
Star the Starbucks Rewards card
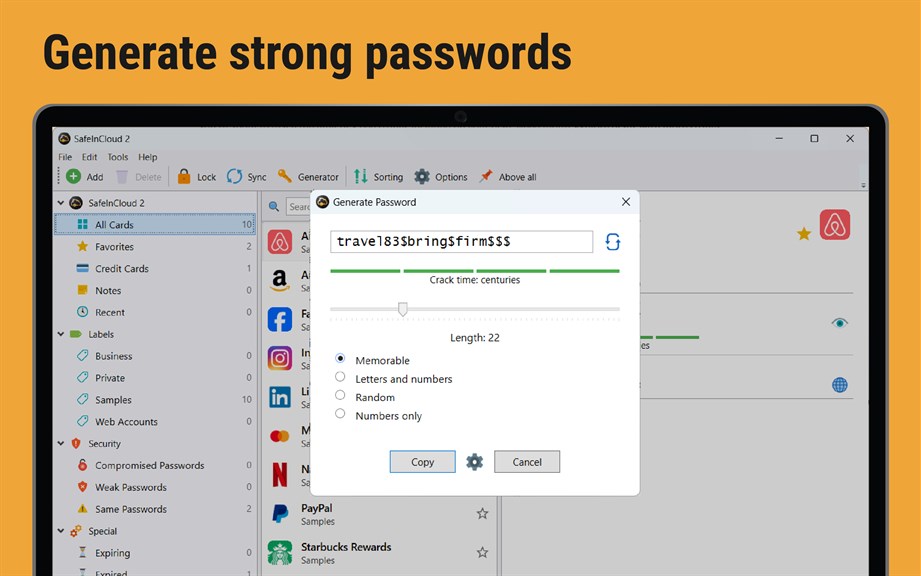482,553
